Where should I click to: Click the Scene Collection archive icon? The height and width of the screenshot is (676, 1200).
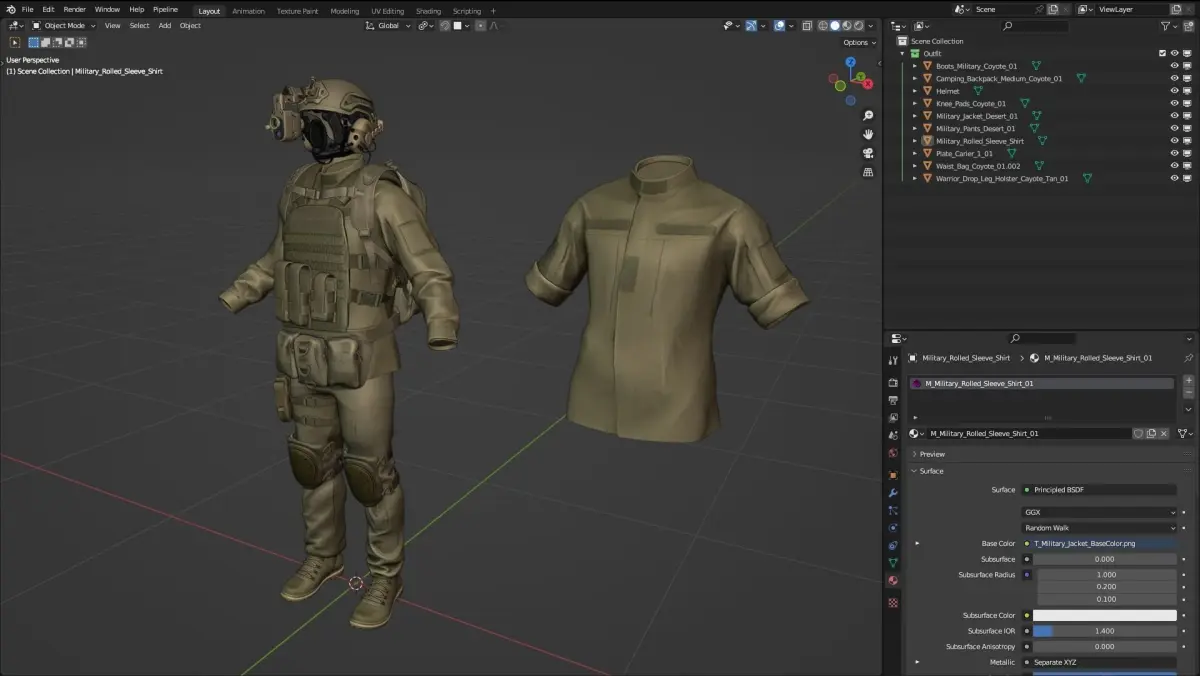pyautogui.click(x=903, y=41)
